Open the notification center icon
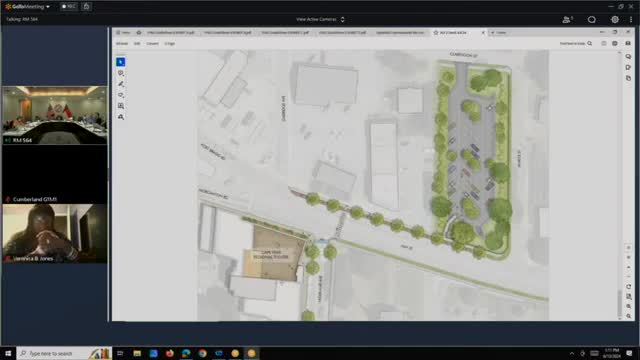This screenshot has height=360, width=640. coord(629,353)
